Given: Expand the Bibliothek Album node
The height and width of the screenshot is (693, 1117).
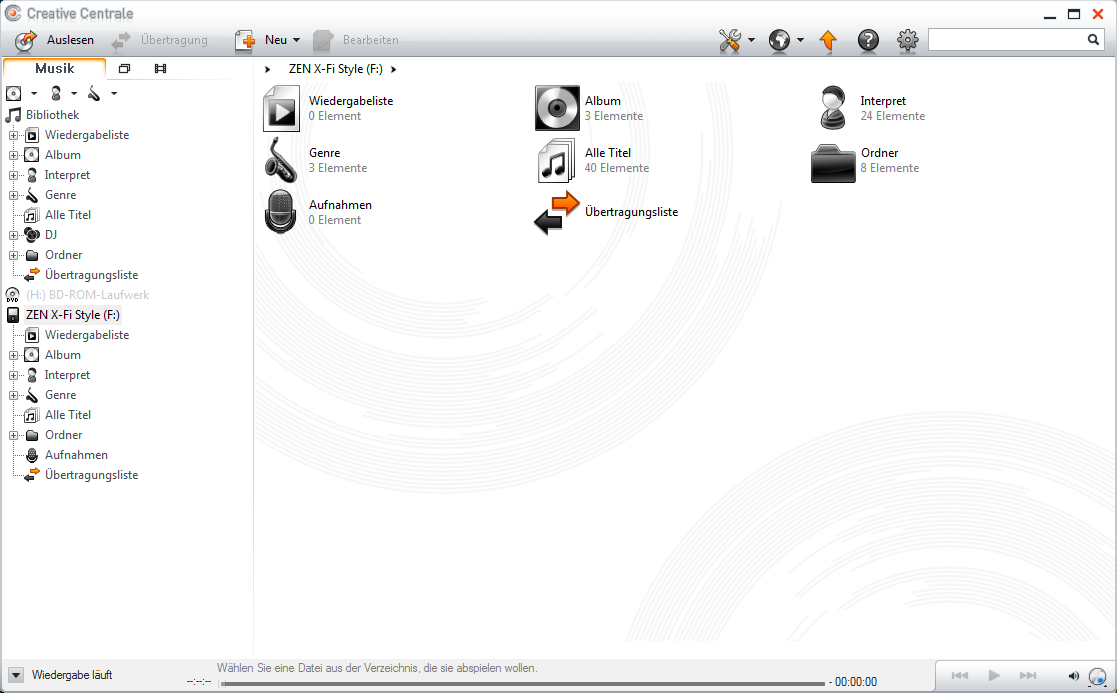Looking at the screenshot, I should click(x=13, y=155).
